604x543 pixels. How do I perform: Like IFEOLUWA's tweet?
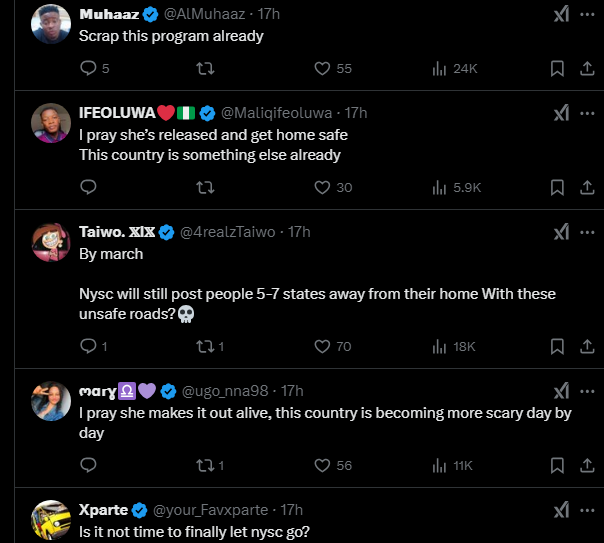(322, 187)
